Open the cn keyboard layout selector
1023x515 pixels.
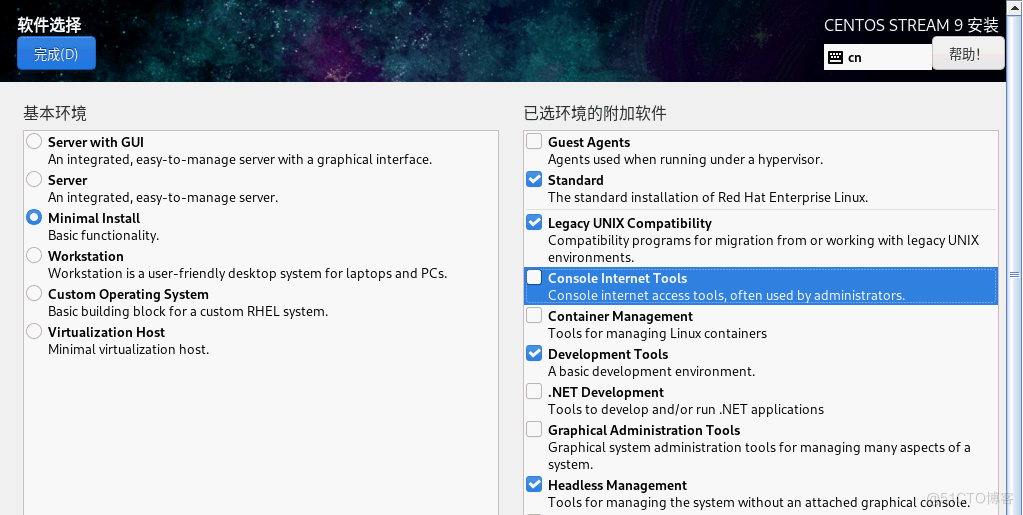878,57
